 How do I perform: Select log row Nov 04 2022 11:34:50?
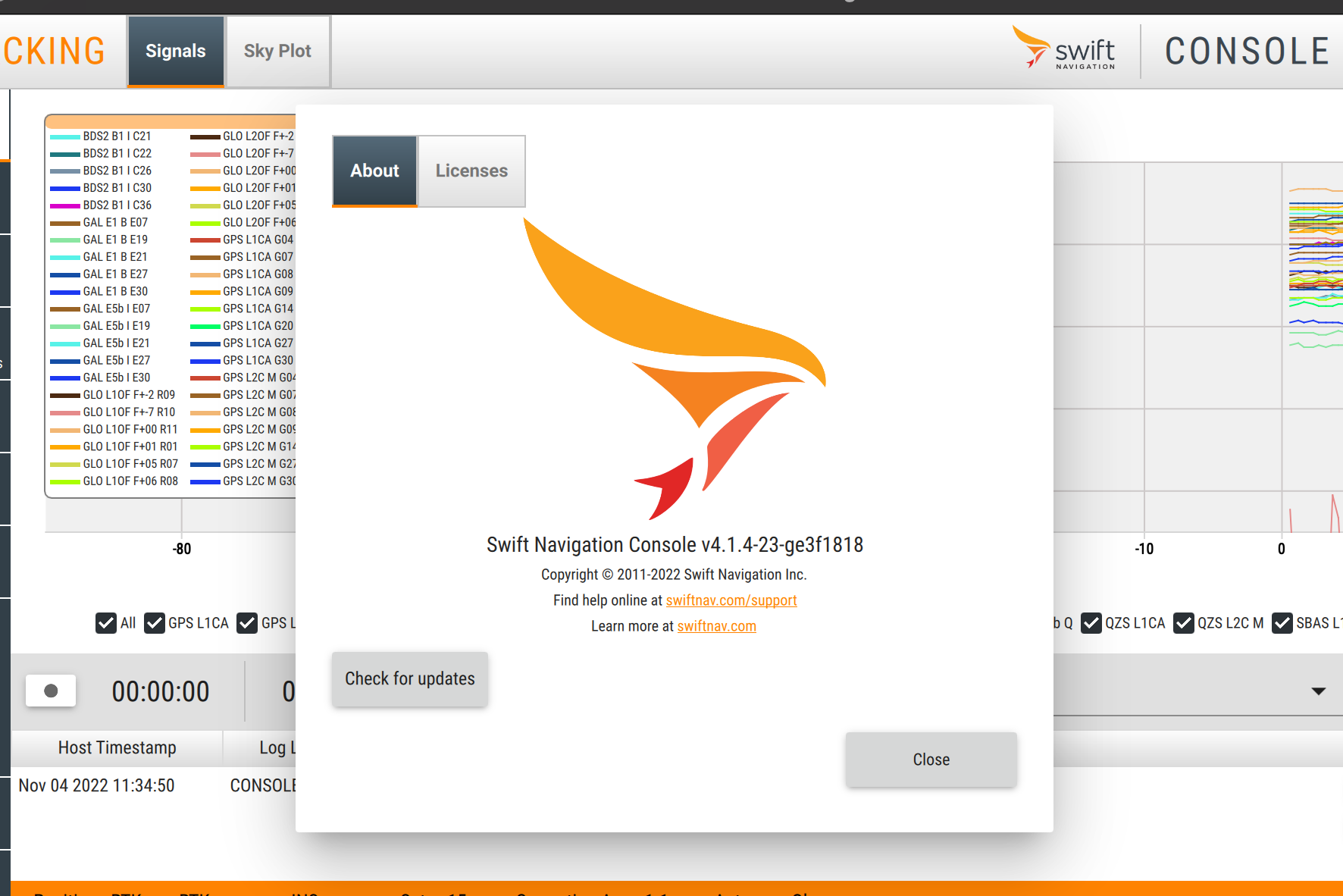[153, 785]
